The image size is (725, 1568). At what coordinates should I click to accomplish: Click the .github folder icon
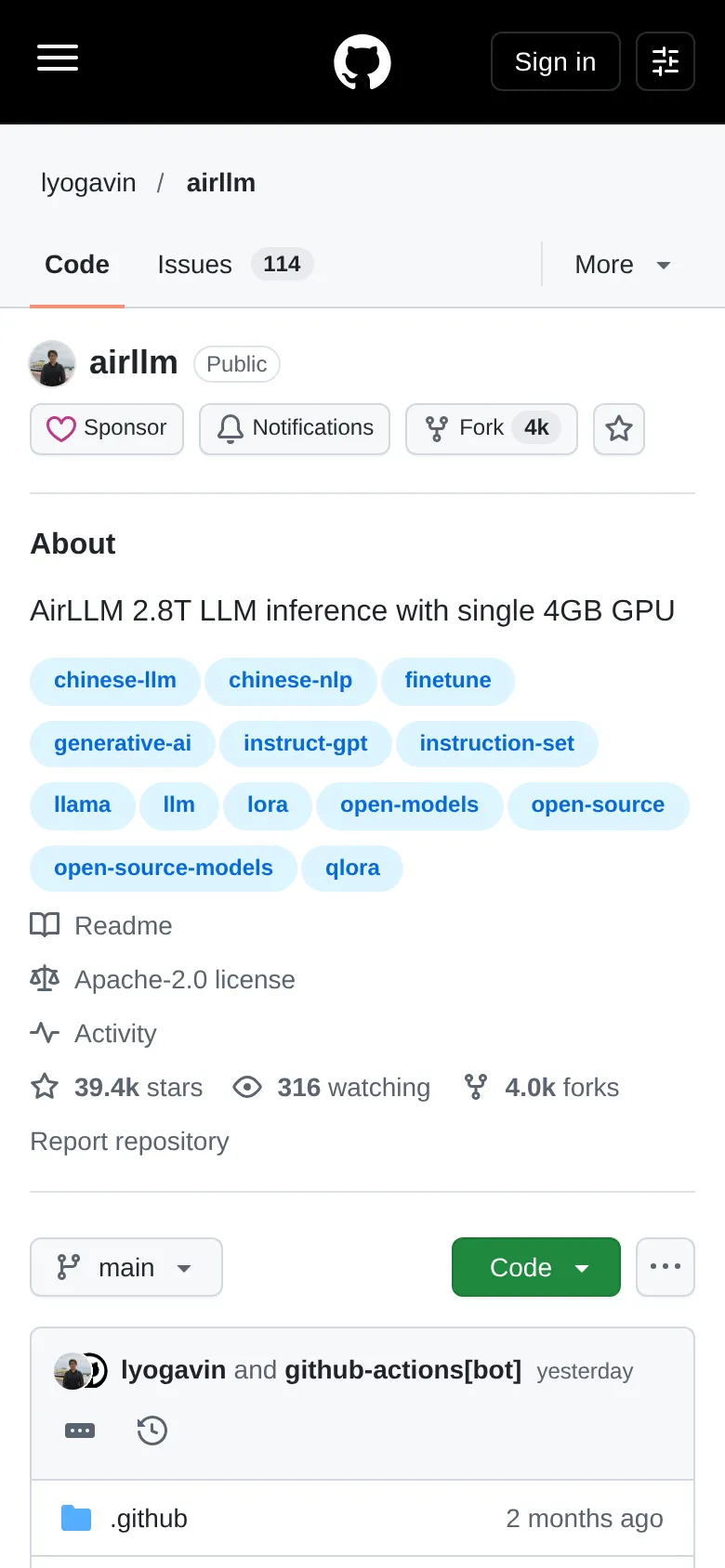76,1519
